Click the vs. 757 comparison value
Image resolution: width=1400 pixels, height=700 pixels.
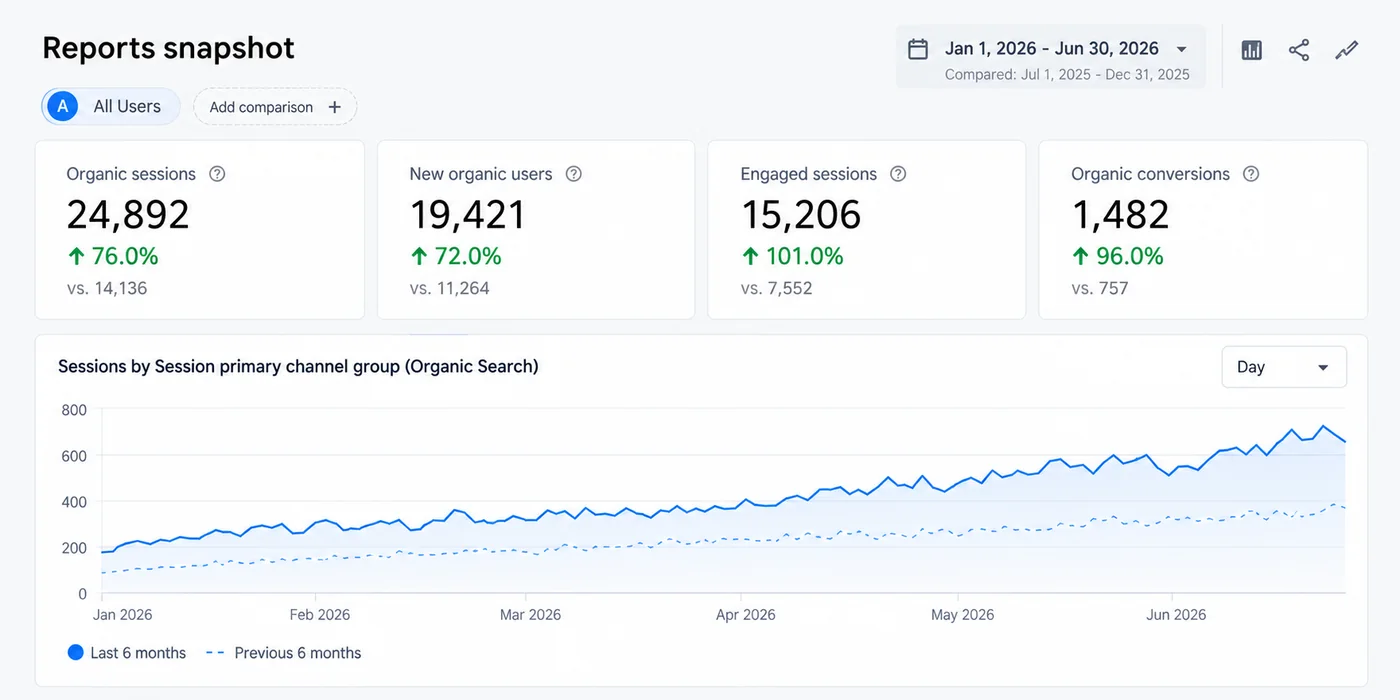(x=1100, y=289)
